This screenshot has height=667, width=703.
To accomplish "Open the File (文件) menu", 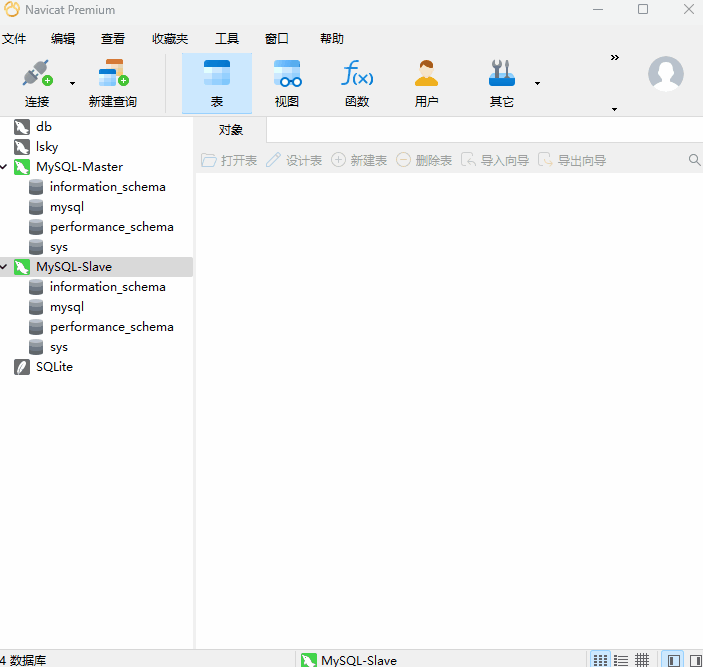I will (x=14, y=39).
